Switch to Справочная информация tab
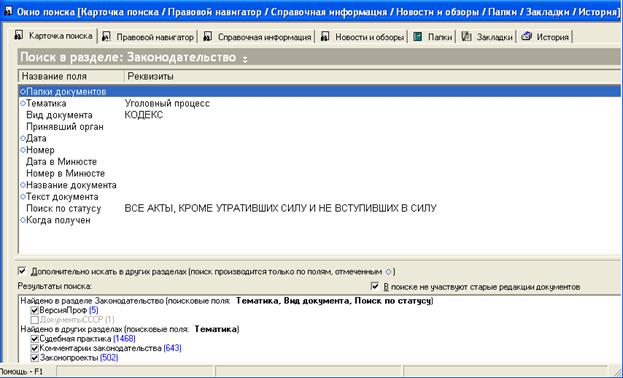Screen dimensions: 623x378 coord(257,37)
